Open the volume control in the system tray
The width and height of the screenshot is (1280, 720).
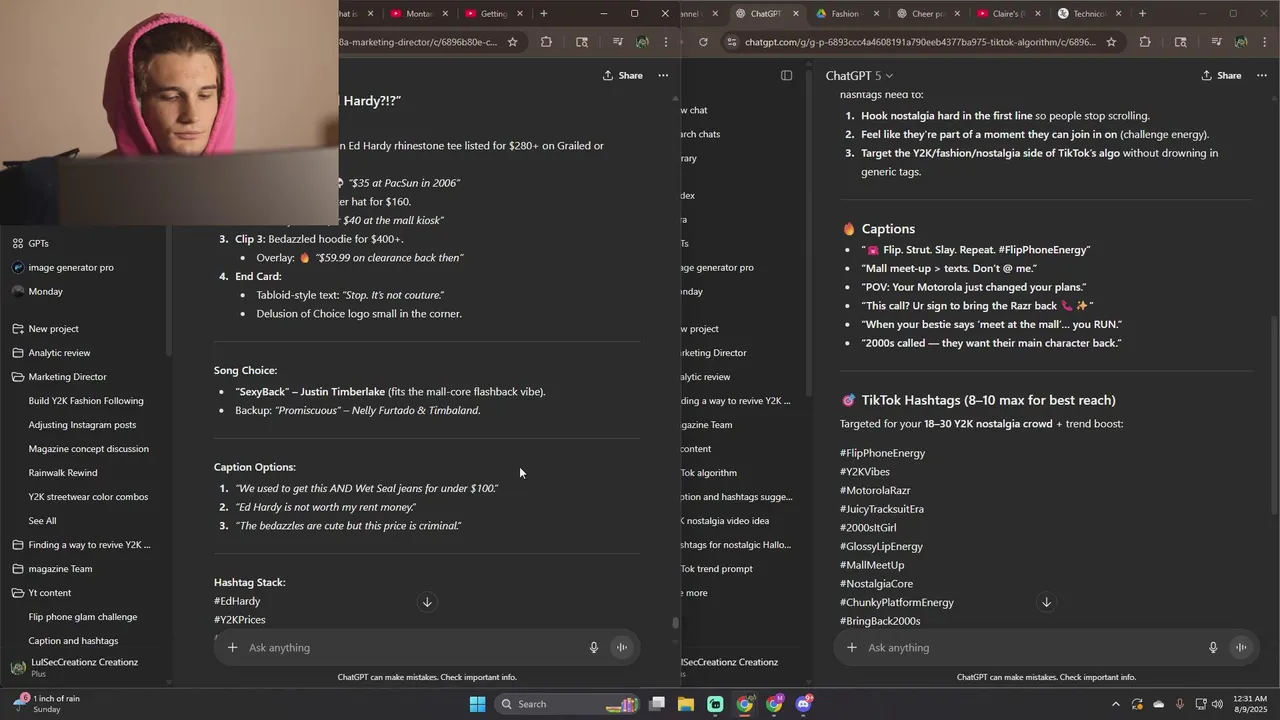point(1218,704)
